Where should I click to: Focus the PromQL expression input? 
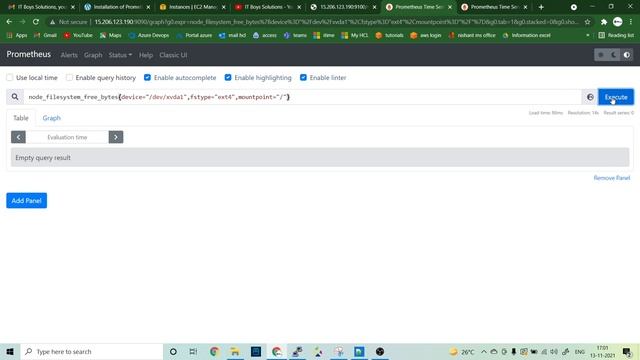pos(302,97)
